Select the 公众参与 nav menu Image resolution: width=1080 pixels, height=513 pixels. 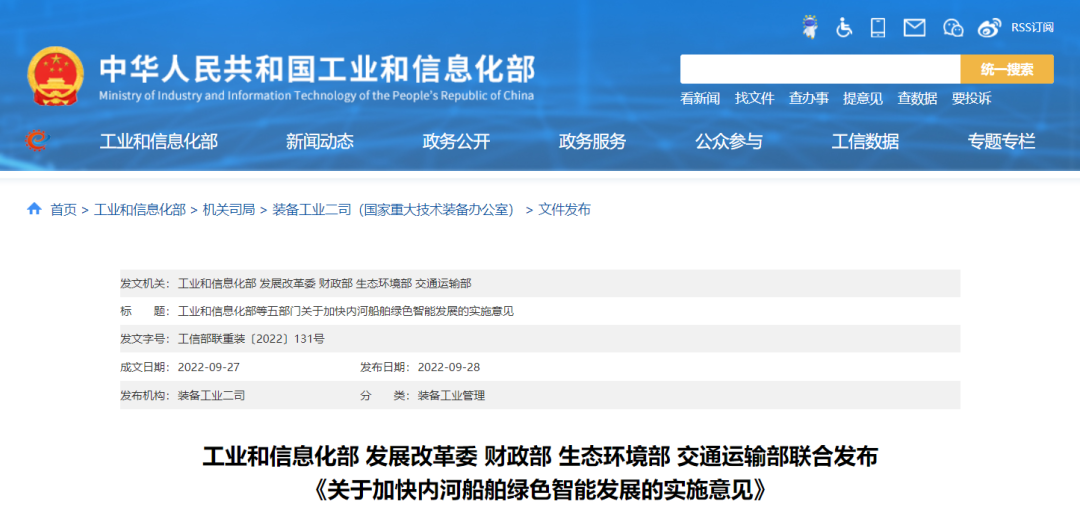(729, 142)
